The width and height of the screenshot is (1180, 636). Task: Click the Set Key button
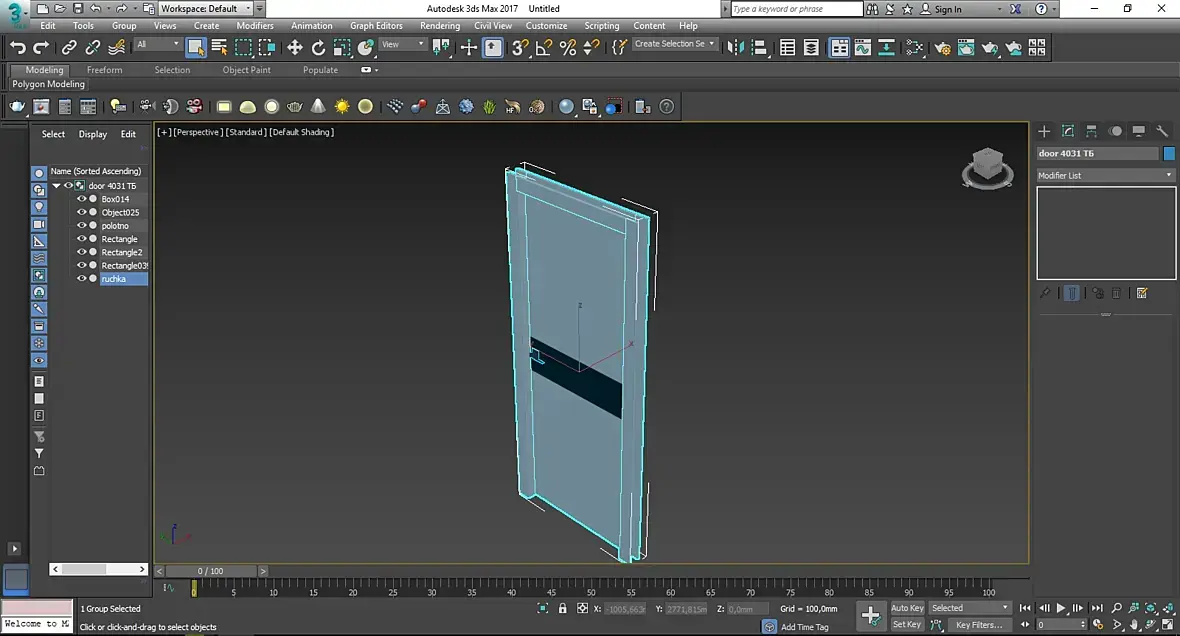[906, 625]
